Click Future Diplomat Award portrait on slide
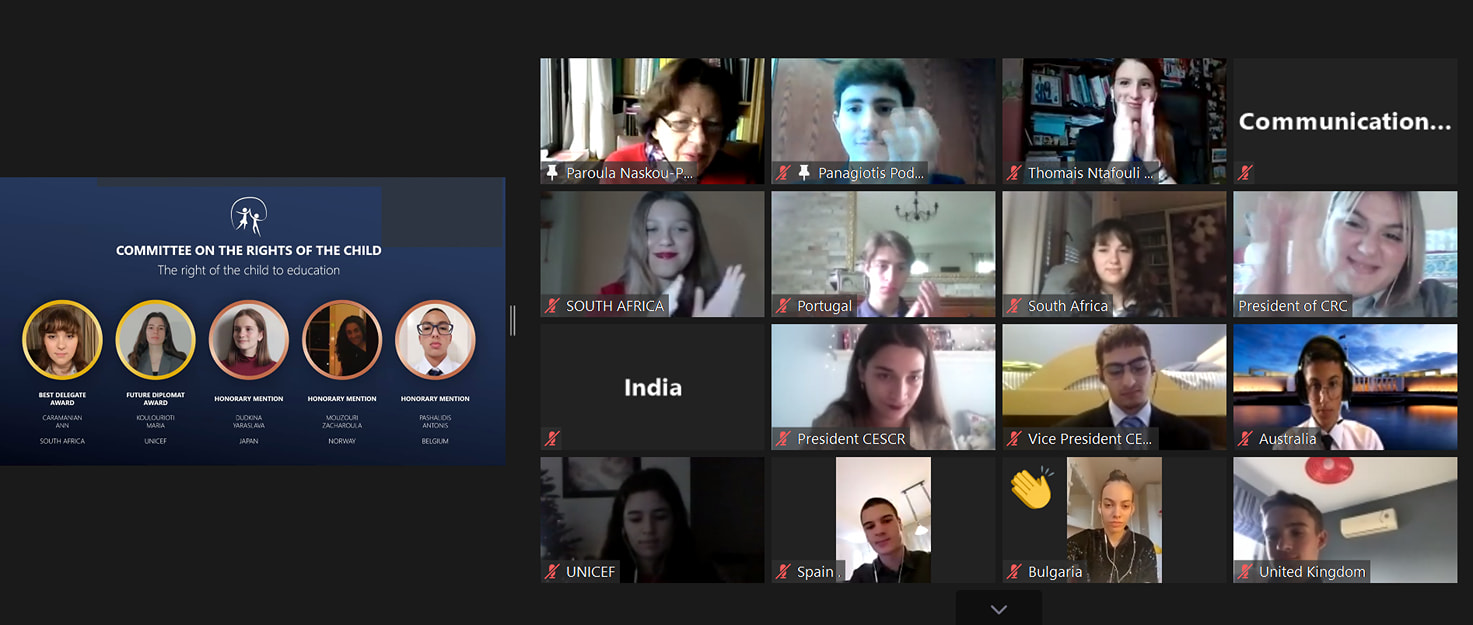 pos(155,340)
